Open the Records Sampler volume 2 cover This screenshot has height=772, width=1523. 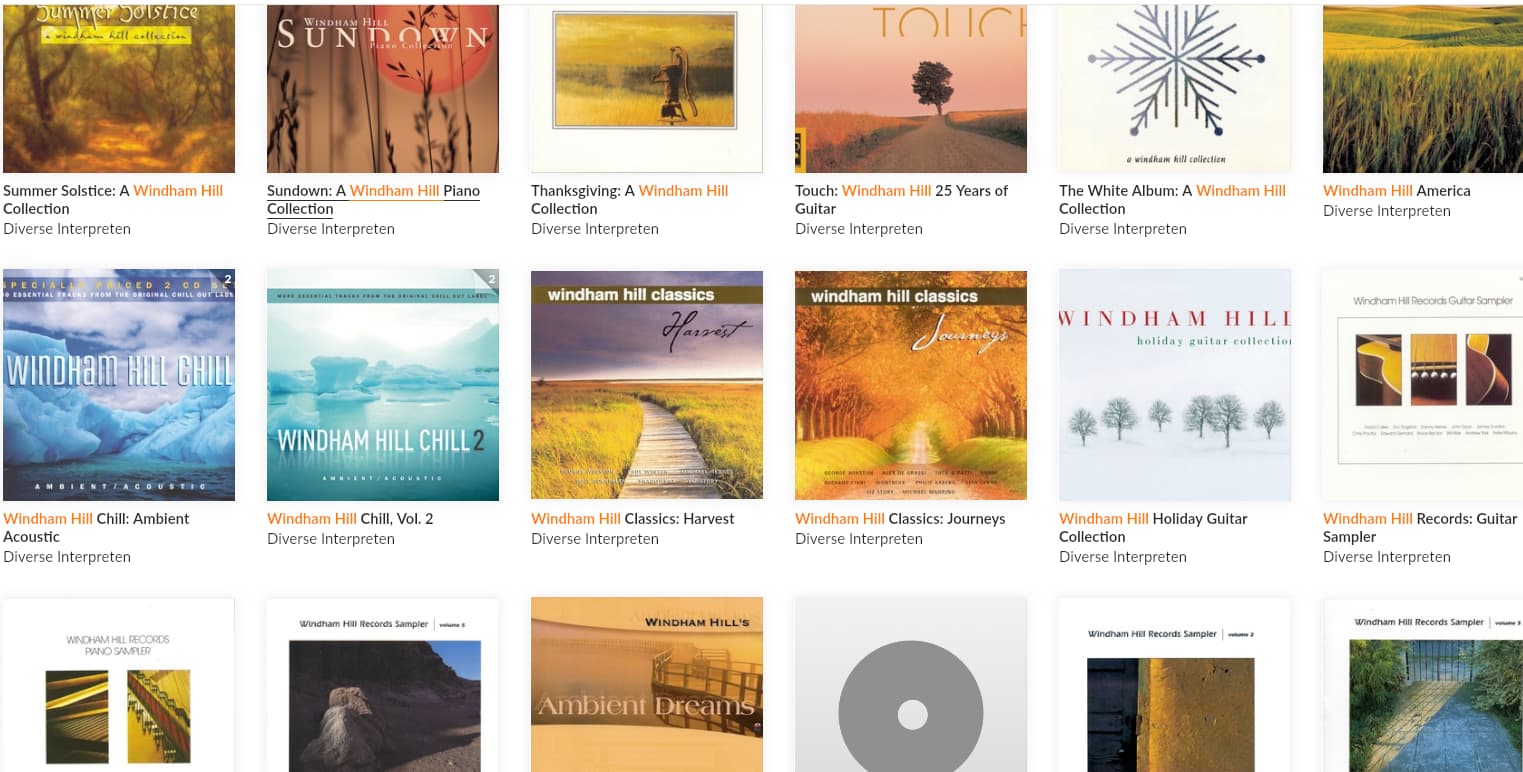1175,685
